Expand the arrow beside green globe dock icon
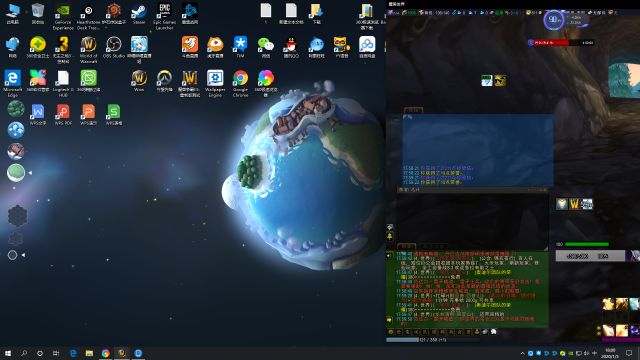The height and width of the screenshot is (360, 640). pos(30,173)
